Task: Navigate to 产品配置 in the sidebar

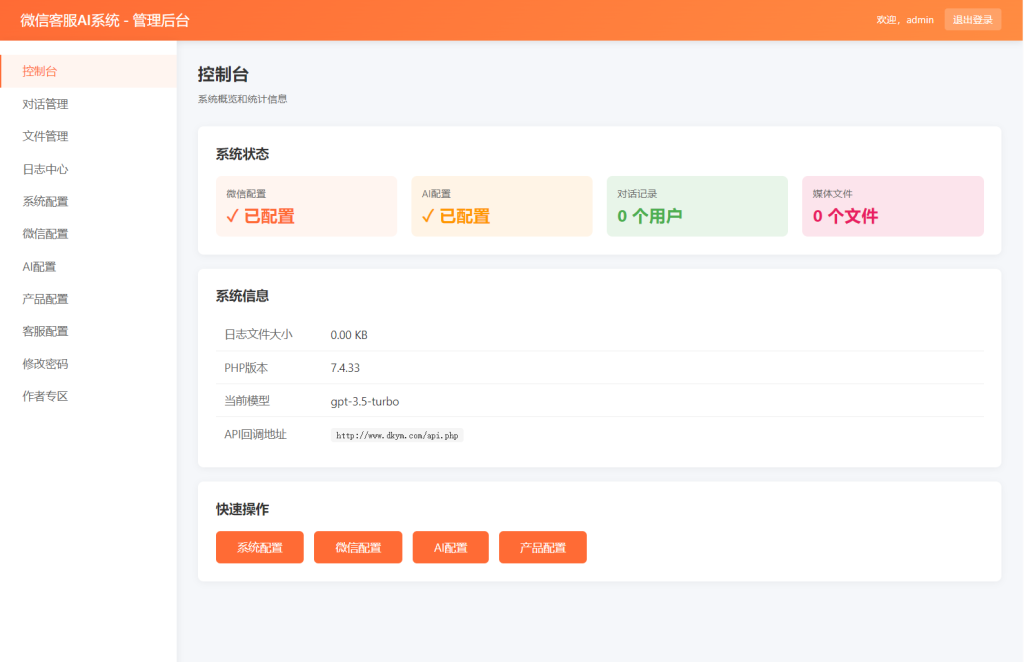Action: pyautogui.click(x=46, y=298)
